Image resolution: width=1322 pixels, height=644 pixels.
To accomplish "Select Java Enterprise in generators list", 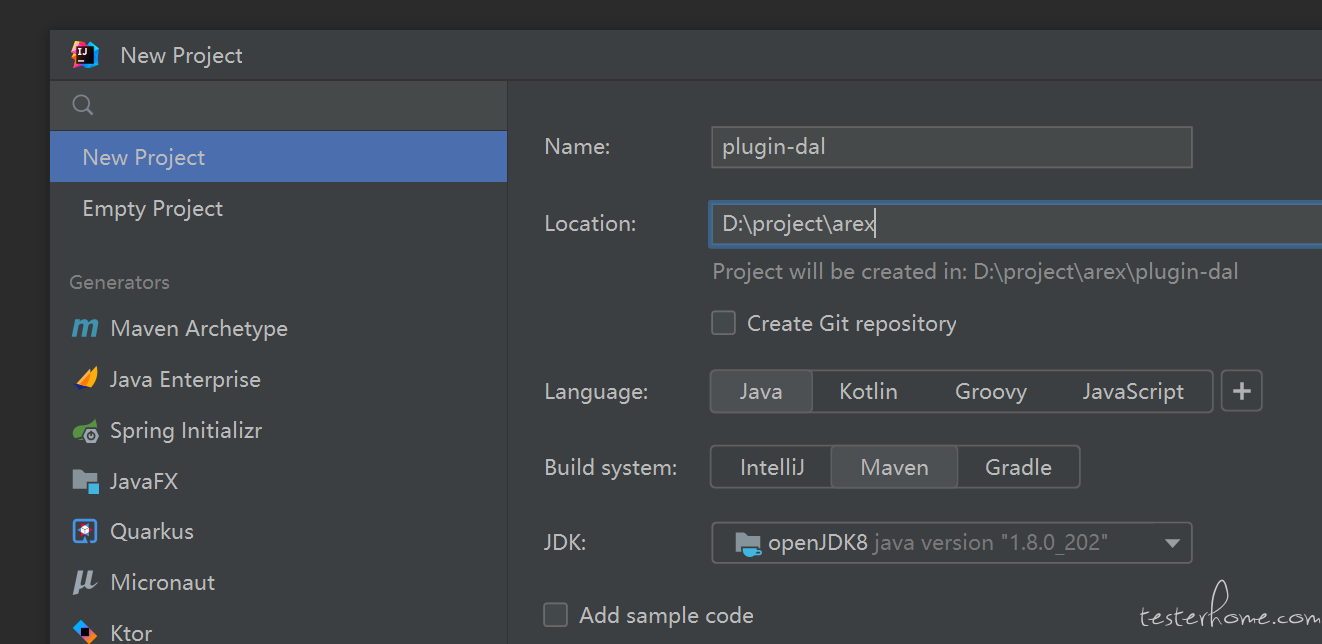I will [279, 379].
